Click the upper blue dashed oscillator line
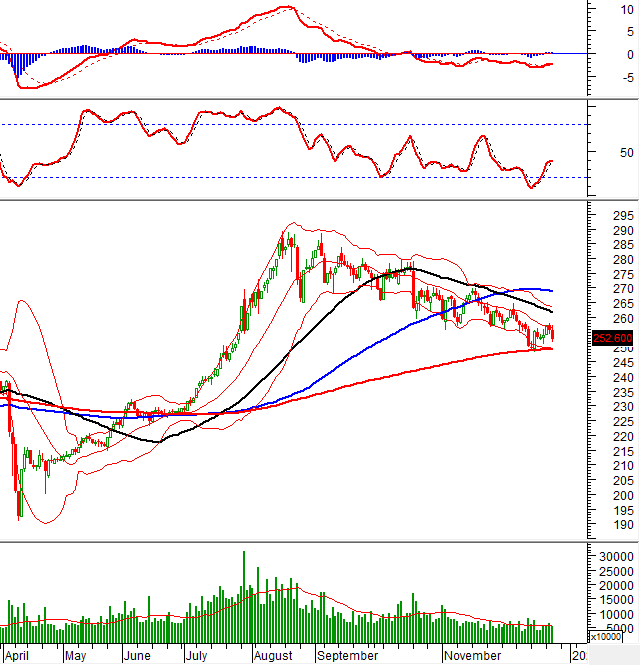The image size is (640, 665). [300, 124]
